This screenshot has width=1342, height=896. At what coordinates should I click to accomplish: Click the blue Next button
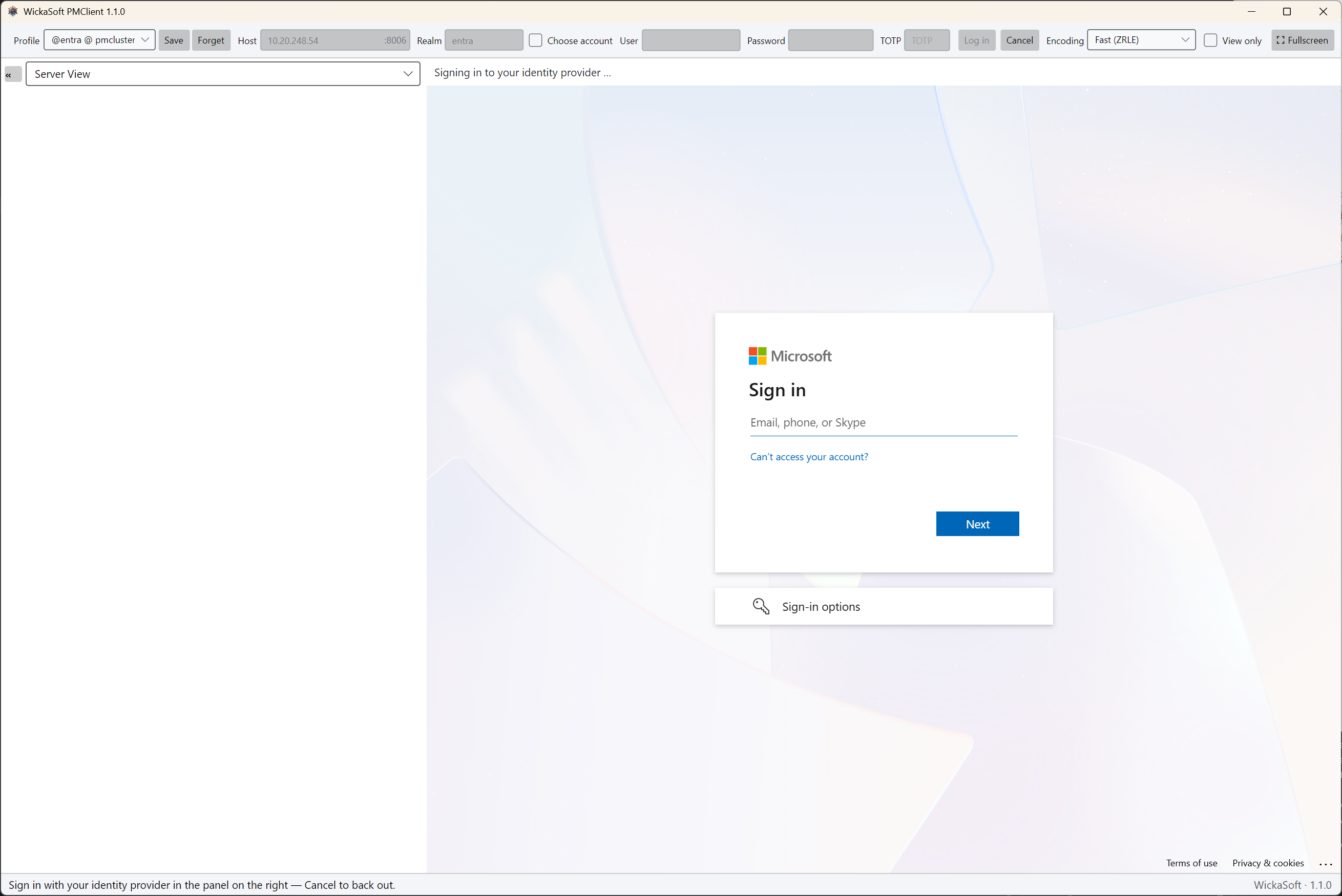tap(977, 524)
